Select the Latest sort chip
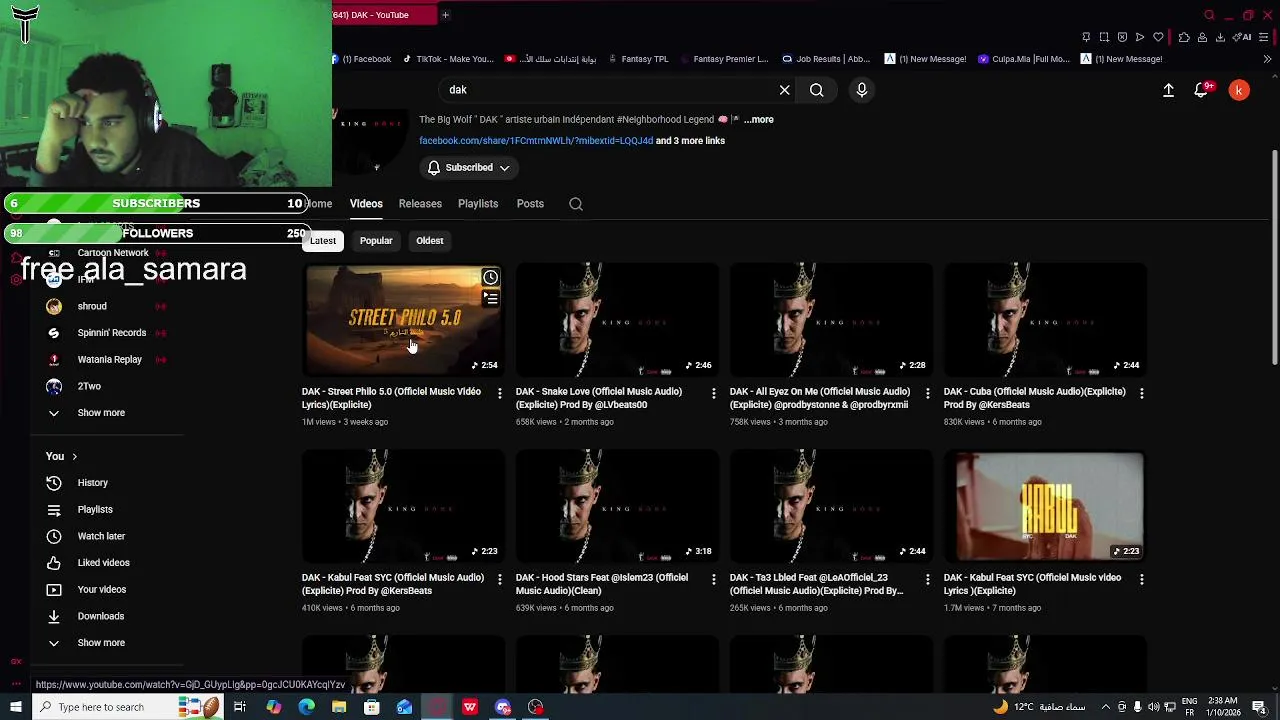The image size is (1280, 720). click(x=323, y=241)
